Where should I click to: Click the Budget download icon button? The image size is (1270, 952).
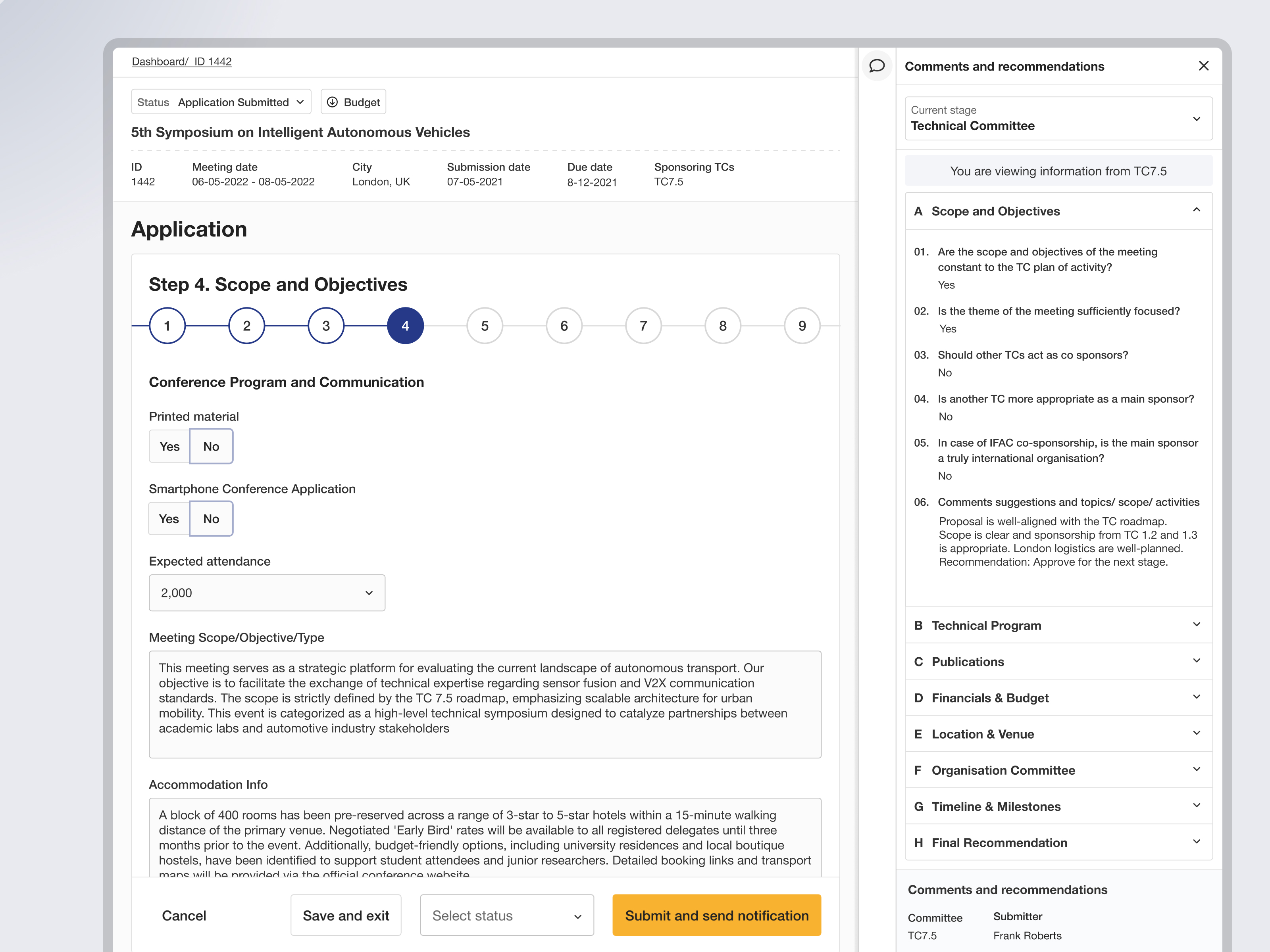pyautogui.click(x=353, y=102)
